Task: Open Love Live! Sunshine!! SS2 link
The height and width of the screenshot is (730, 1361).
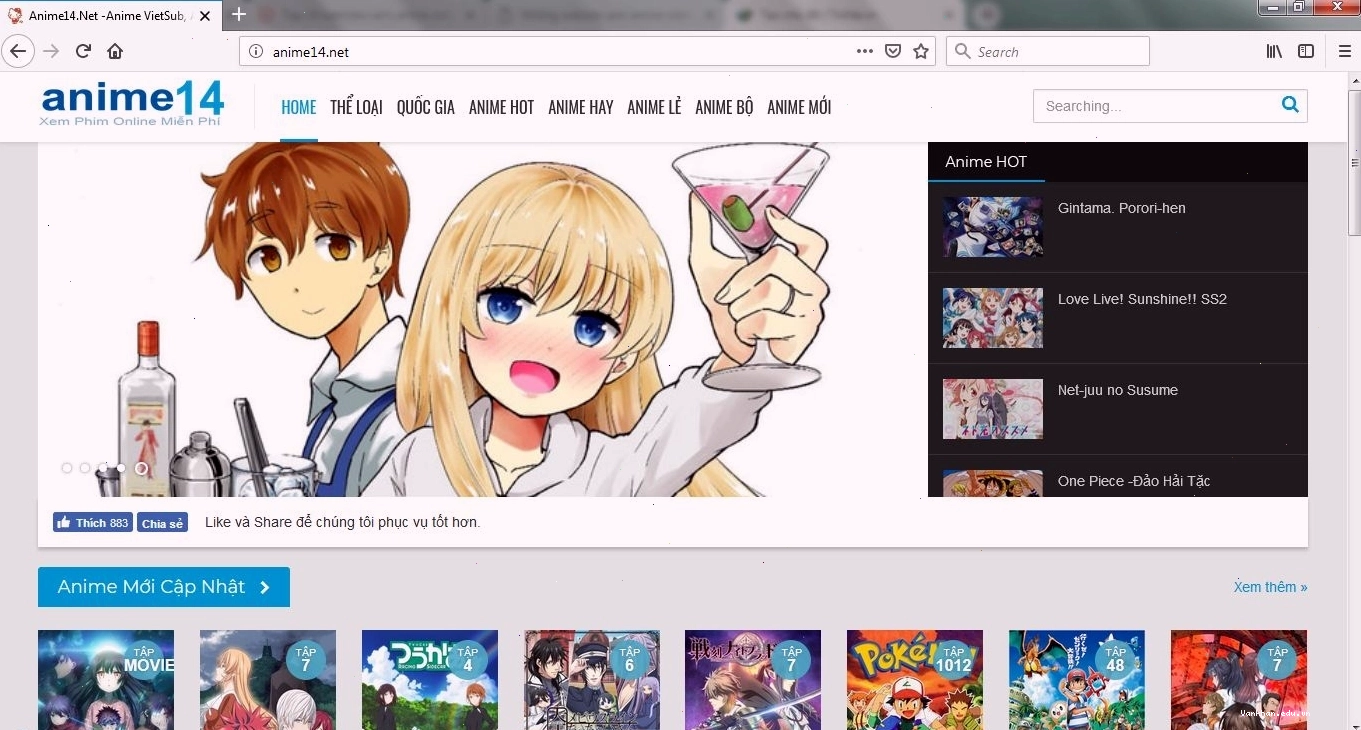Action: [1142, 299]
